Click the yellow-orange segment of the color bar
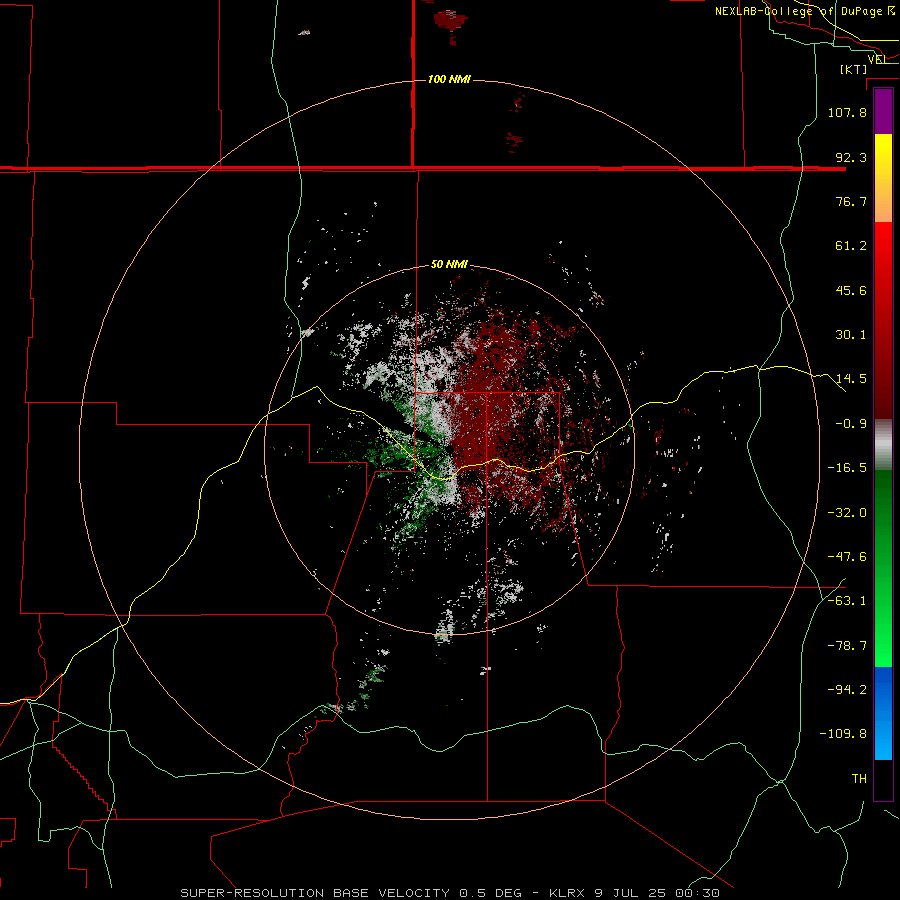This screenshot has width=900, height=900. coord(883,178)
